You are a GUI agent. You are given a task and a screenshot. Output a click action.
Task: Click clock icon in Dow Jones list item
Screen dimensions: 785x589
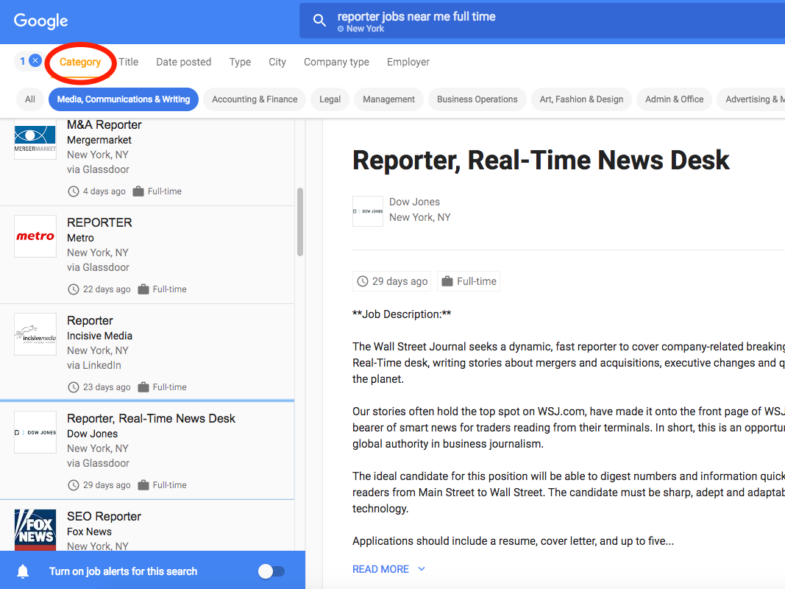[x=73, y=485]
